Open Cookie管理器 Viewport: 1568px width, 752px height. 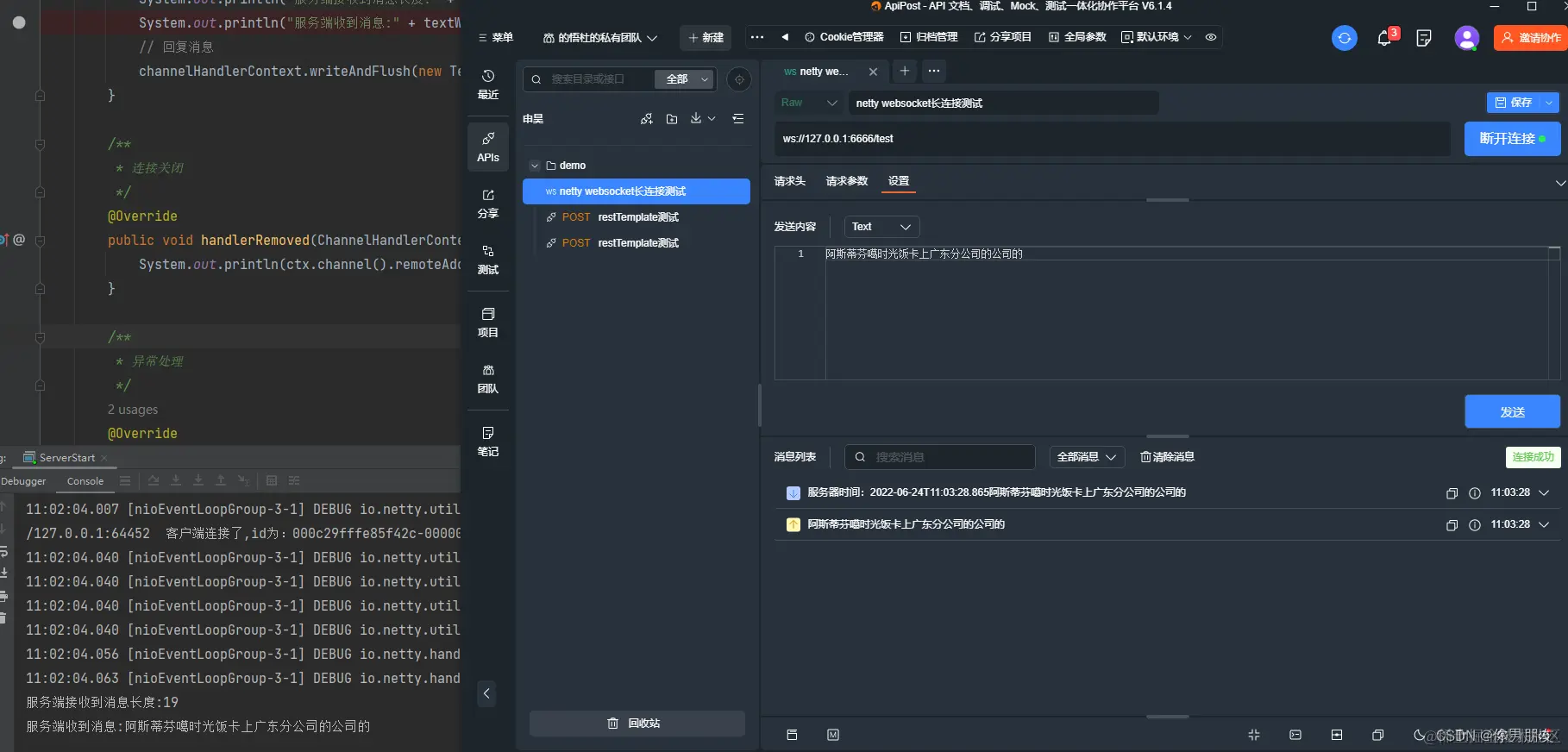click(844, 37)
